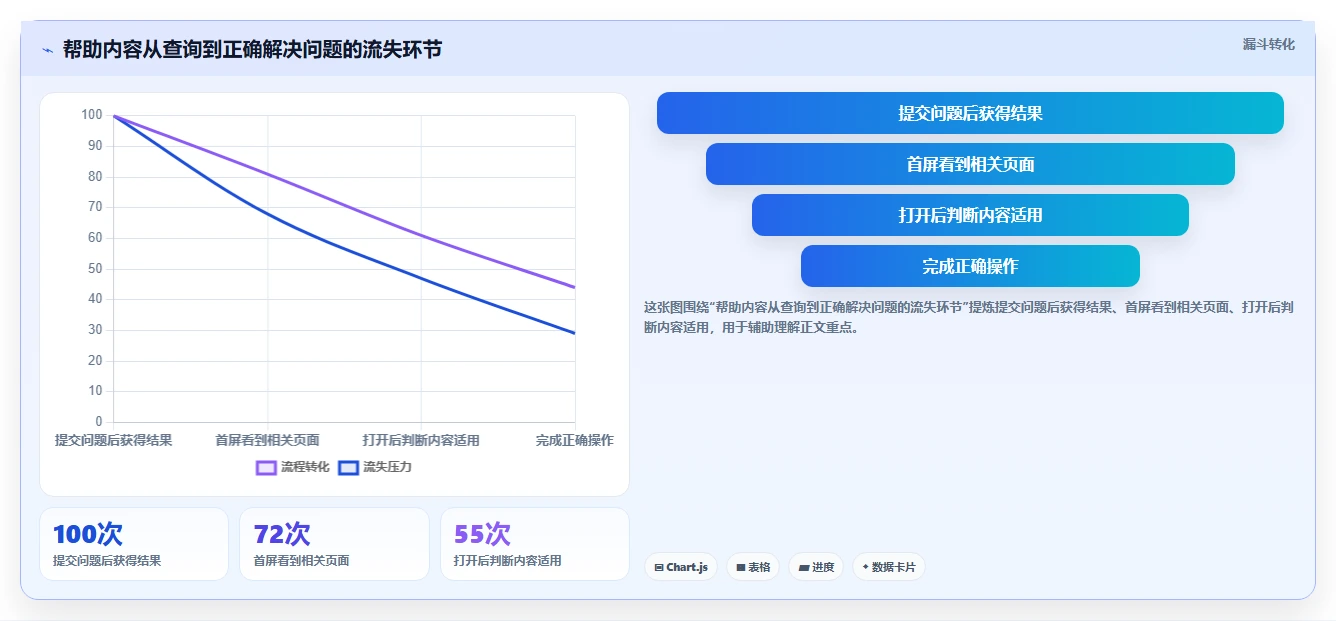The height and width of the screenshot is (621, 1336).
Task: Select the 打开后判断内容适用 funnel bar
Action: (970, 215)
